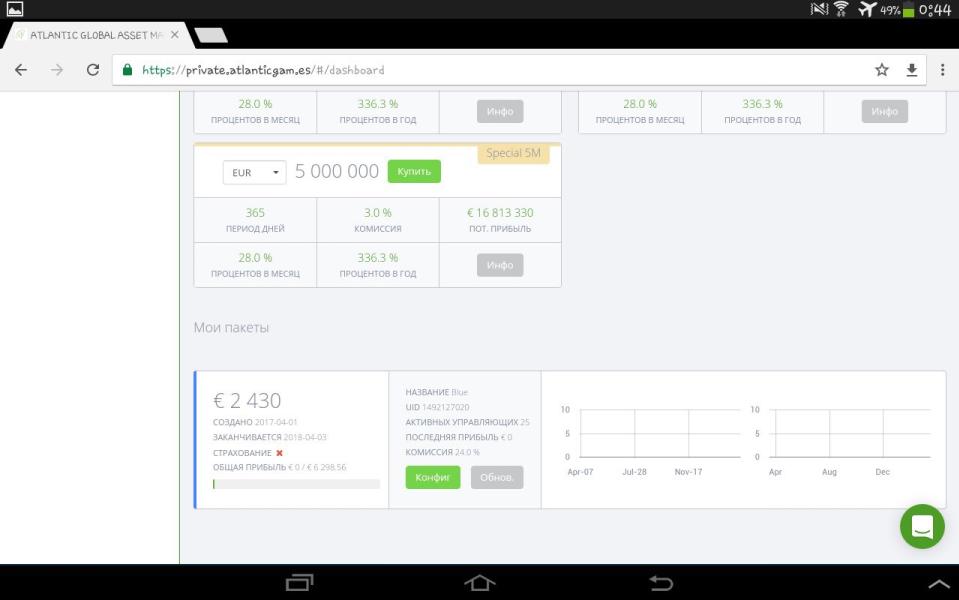Click the ПОСЛЕДНЯЯ ПРИБЫЛЬ € 0 line

[x=459, y=437]
